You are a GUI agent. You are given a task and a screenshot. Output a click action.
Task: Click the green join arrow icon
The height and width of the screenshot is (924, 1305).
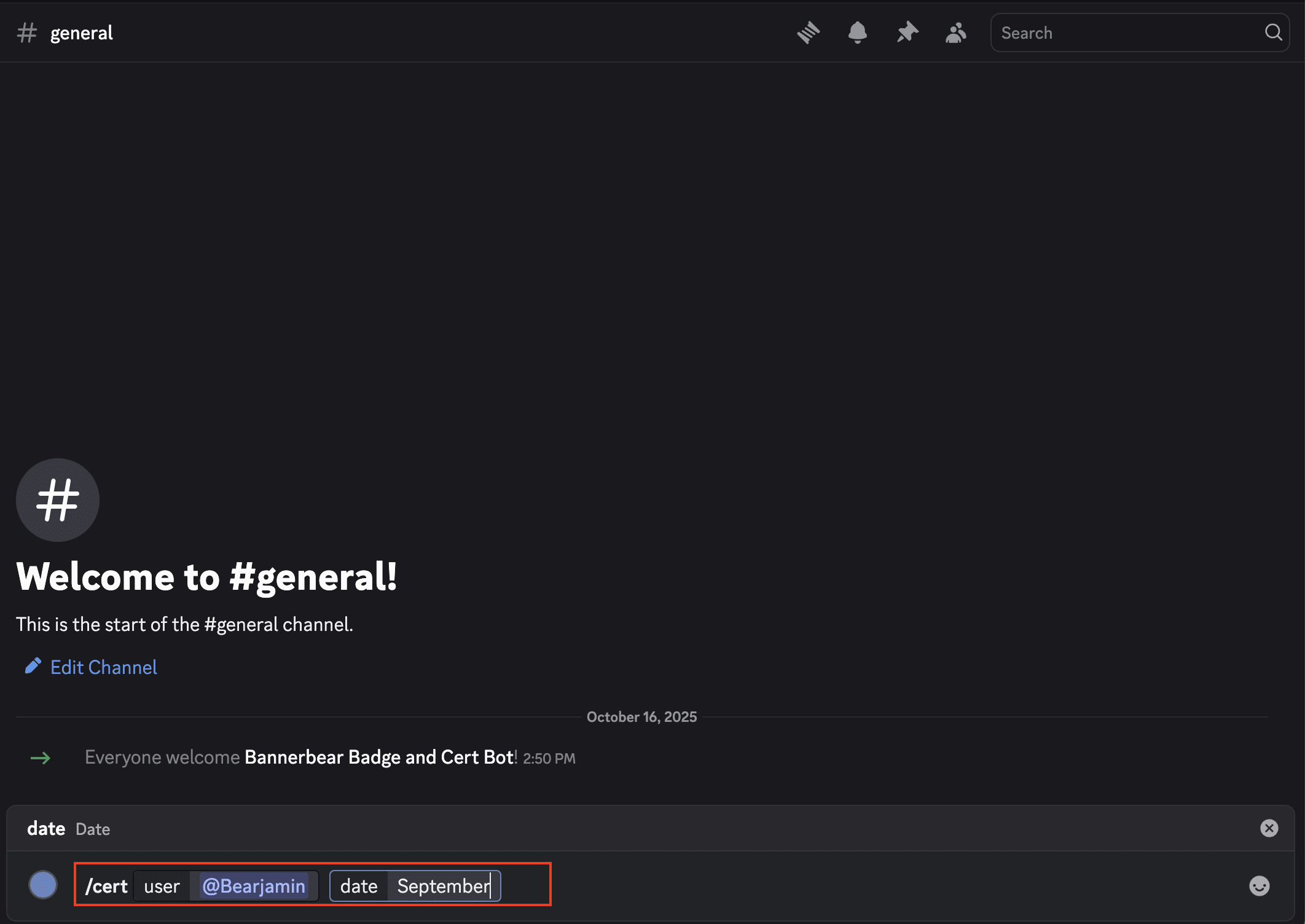(x=41, y=758)
